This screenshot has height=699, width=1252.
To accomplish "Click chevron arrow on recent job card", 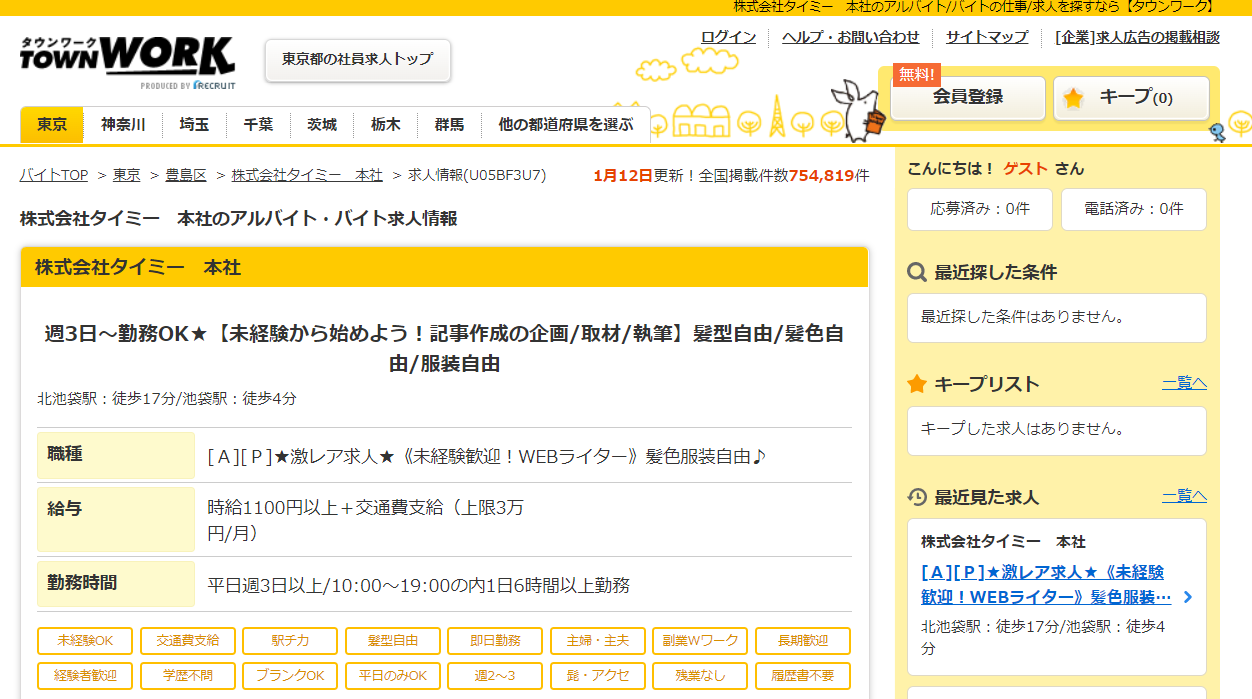I will (1187, 597).
